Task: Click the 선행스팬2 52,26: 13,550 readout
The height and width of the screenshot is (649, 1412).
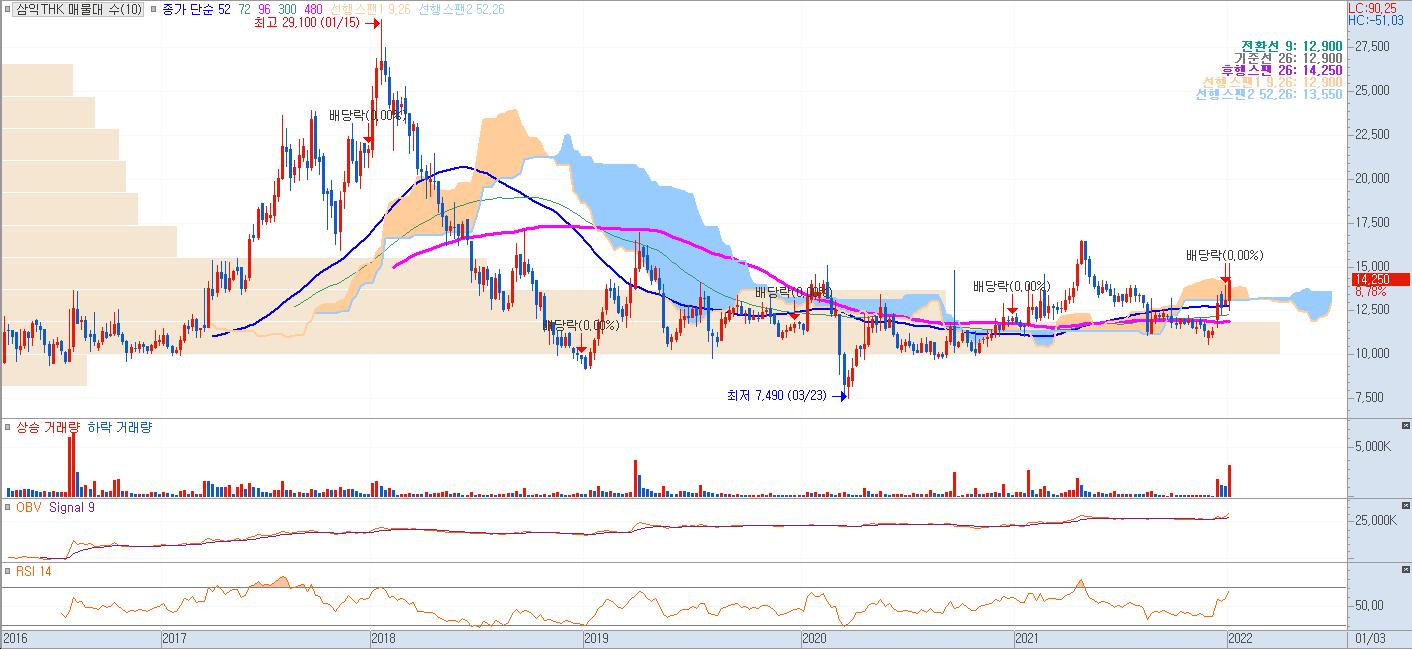Action: point(1269,94)
